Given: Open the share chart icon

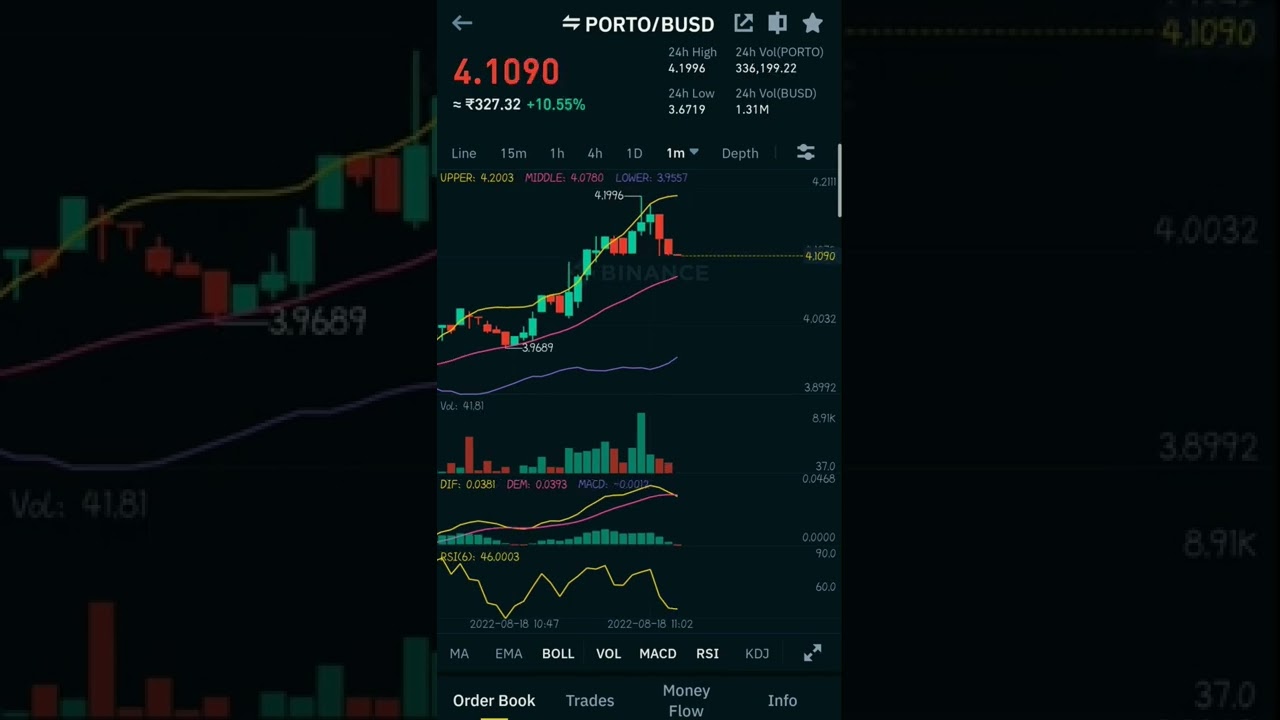Looking at the screenshot, I should click(743, 23).
